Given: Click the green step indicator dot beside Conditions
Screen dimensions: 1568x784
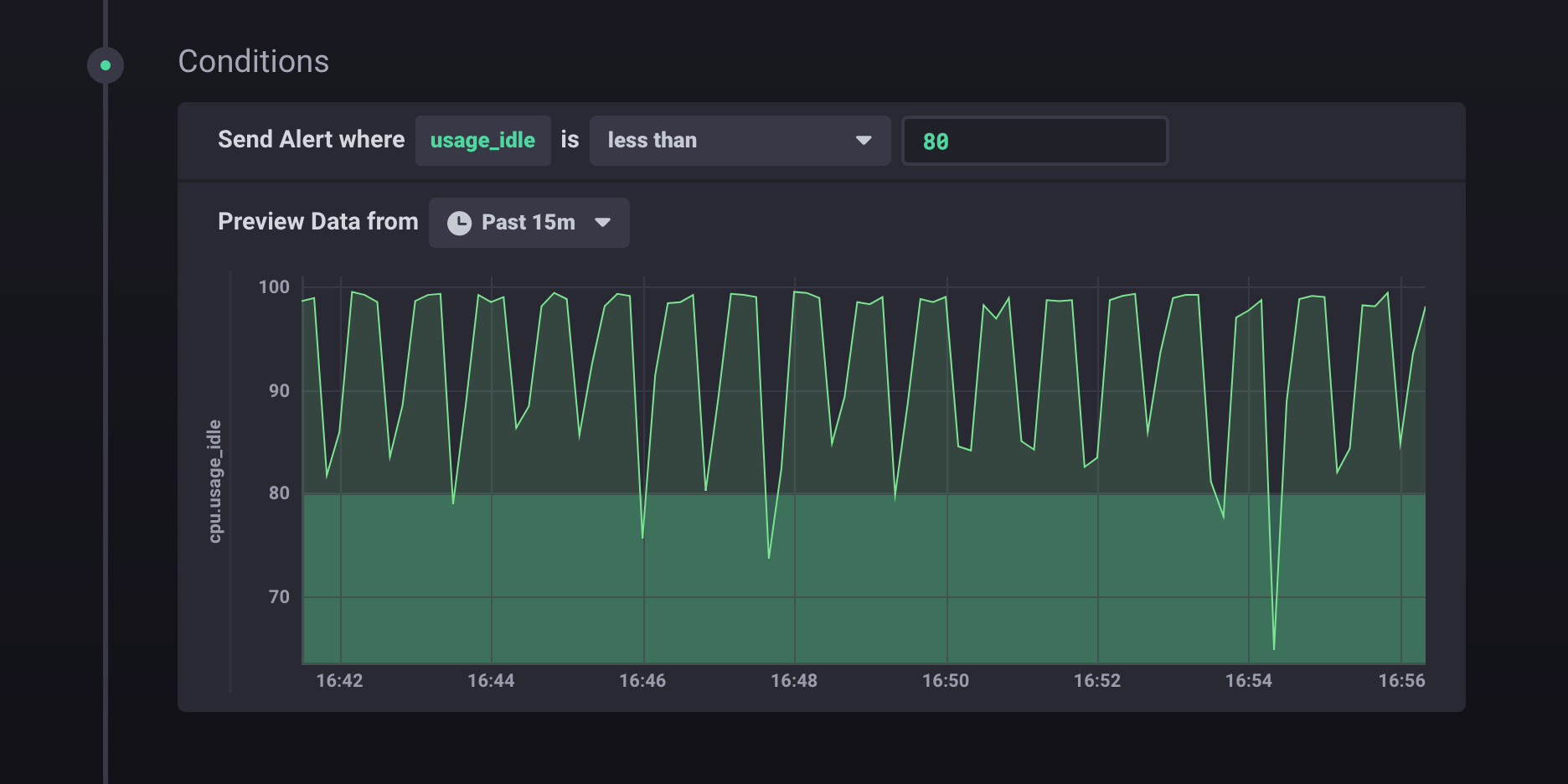Looking at the screenshot, I should pyautogui.click(x=106, y=65).
